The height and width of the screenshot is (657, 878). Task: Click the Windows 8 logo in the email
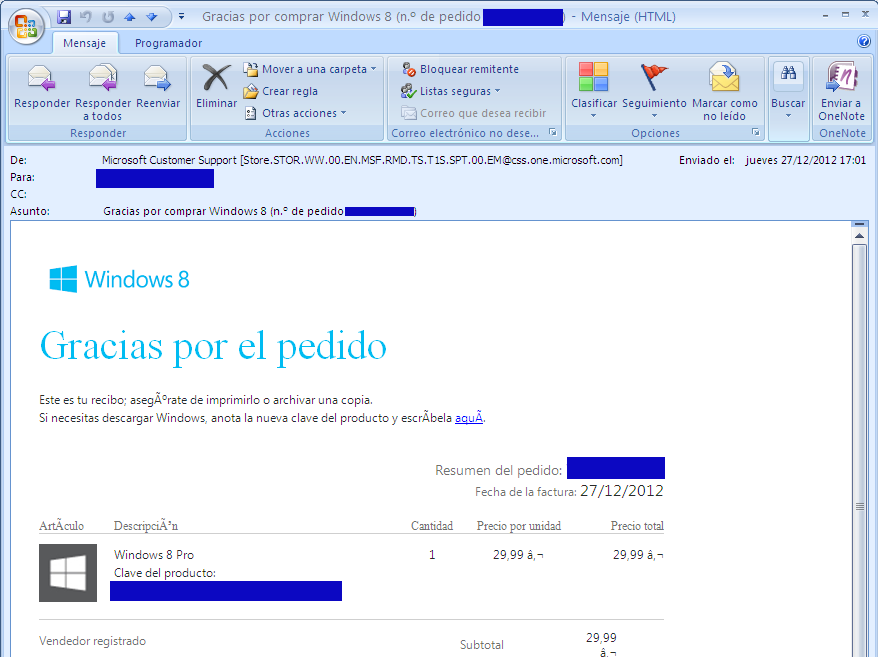[x=119, y=279]
